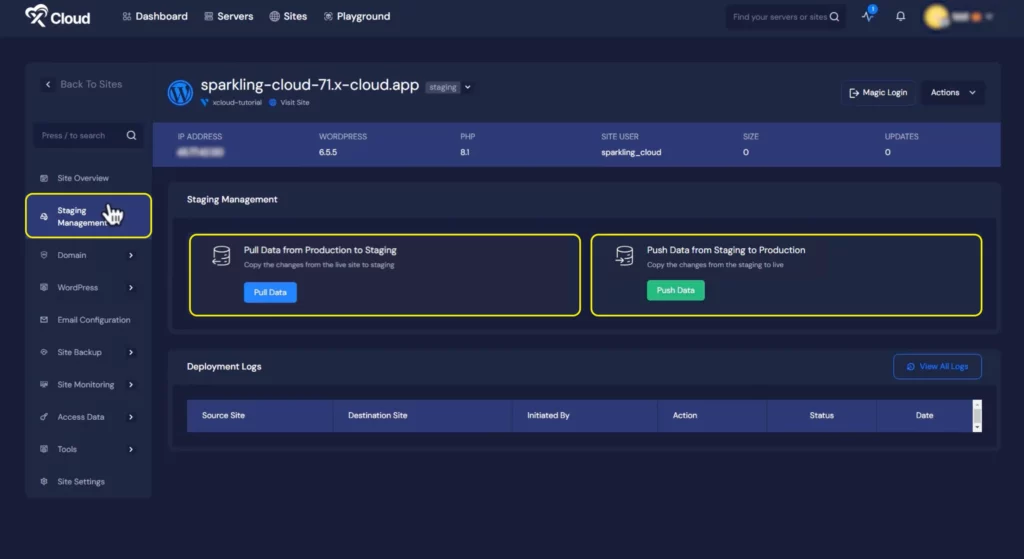Image resolution: width=1024 pixels, height=559 pixels.
Task: Click the WordPress logo beside the site name
Action: [x=180, y=93]
